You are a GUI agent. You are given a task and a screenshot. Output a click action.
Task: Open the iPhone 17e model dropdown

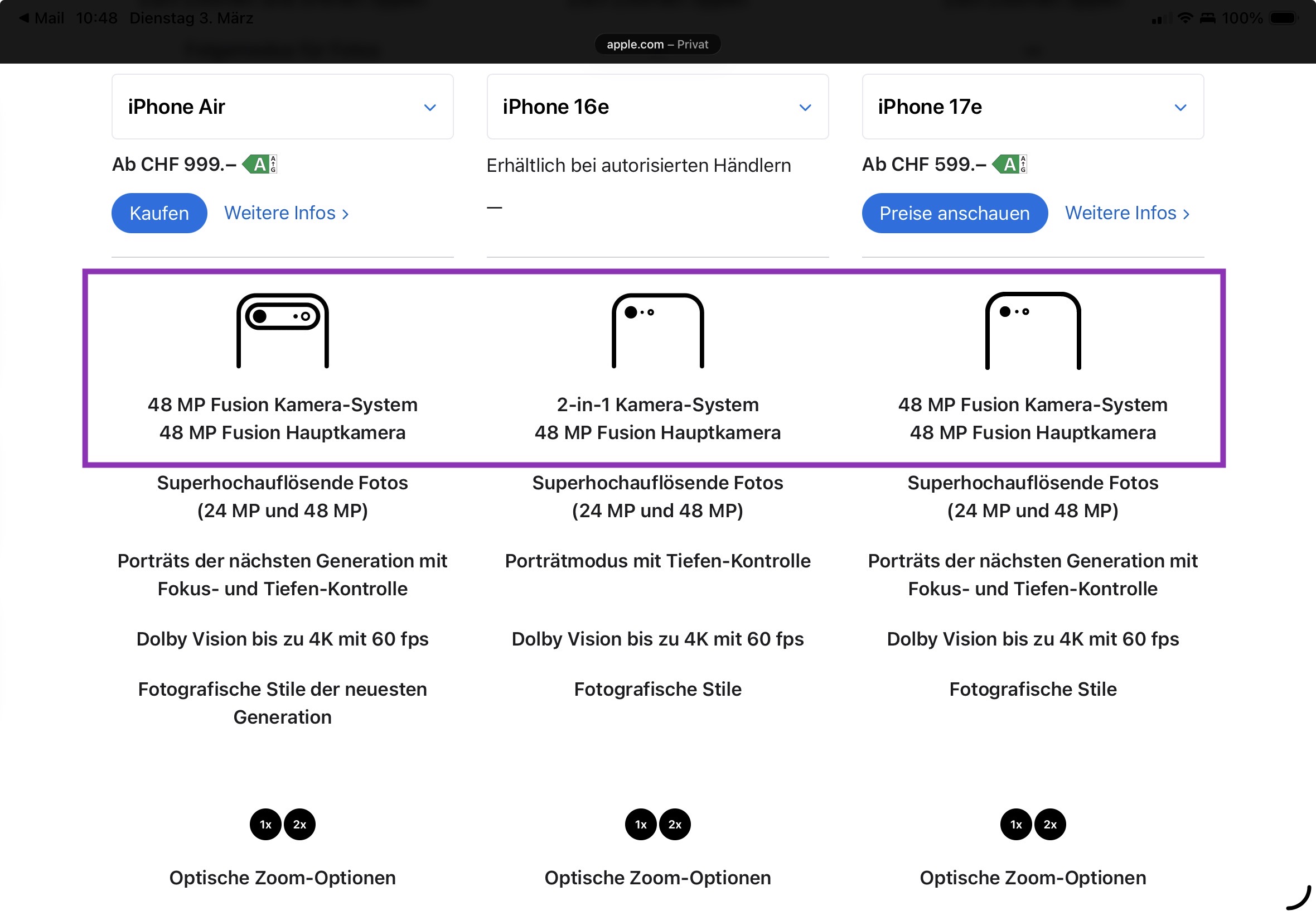(1032, 107)
